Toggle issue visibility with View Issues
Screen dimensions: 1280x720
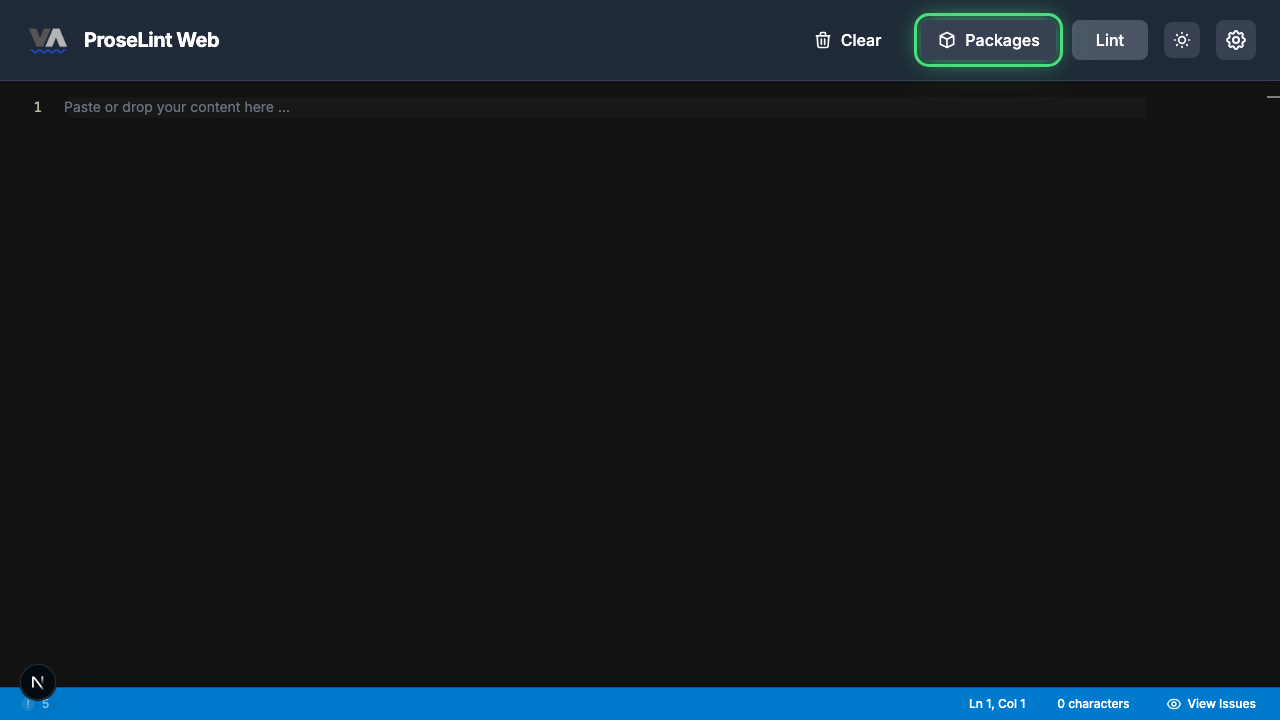click(1211, 703)
